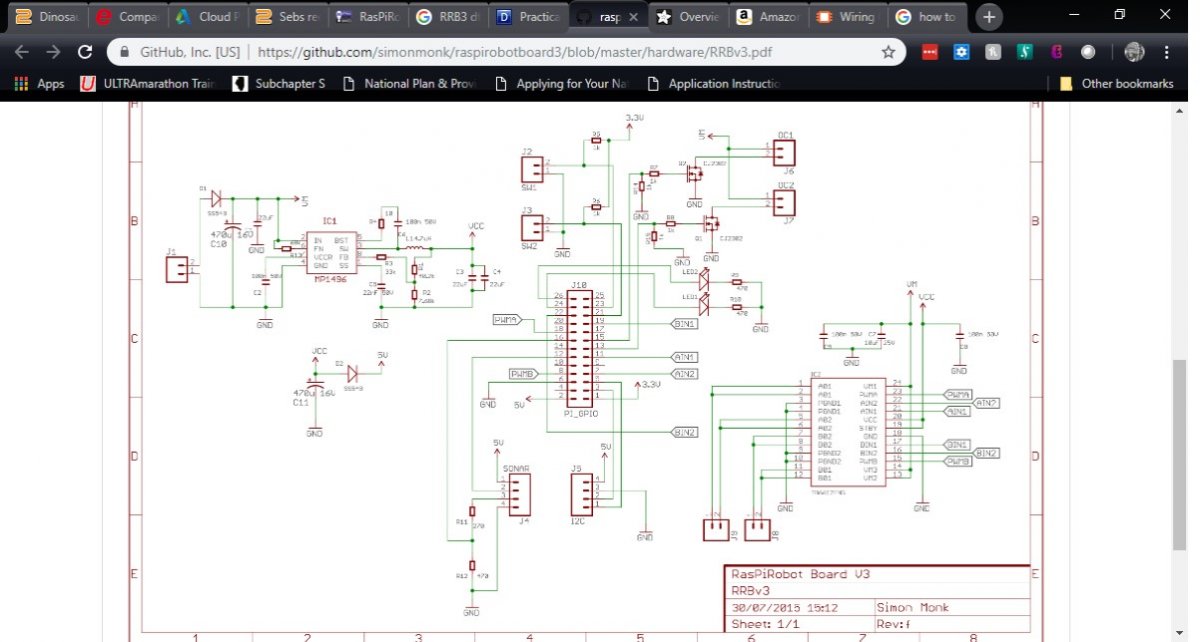Open a new browser tab
Screen dimensions: 1200x642
(989, 17)
